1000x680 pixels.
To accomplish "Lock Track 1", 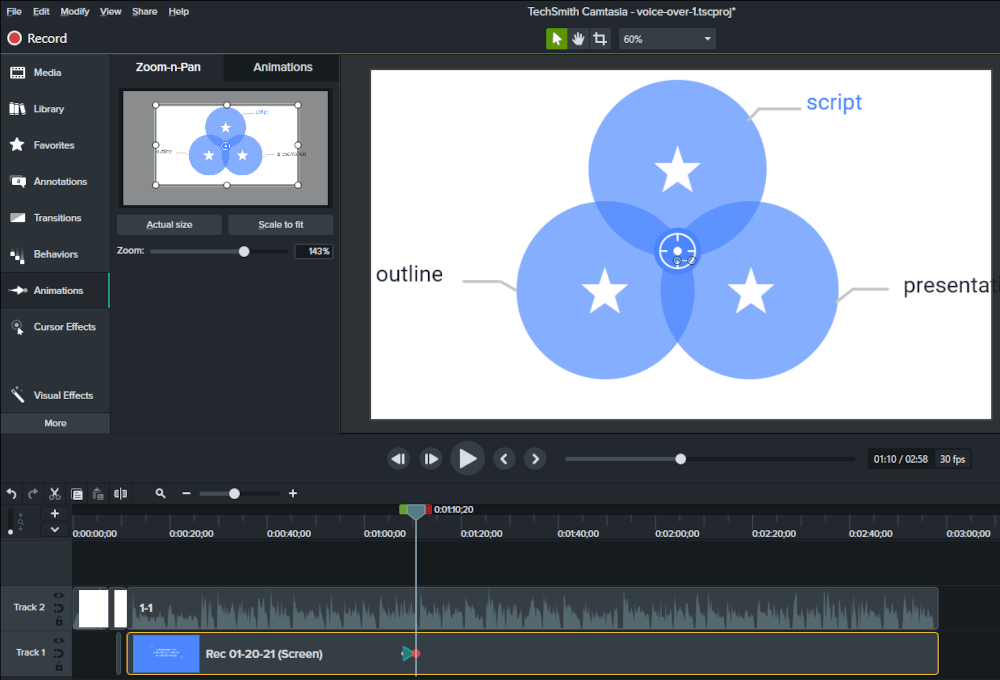I will tap(59, 666).
